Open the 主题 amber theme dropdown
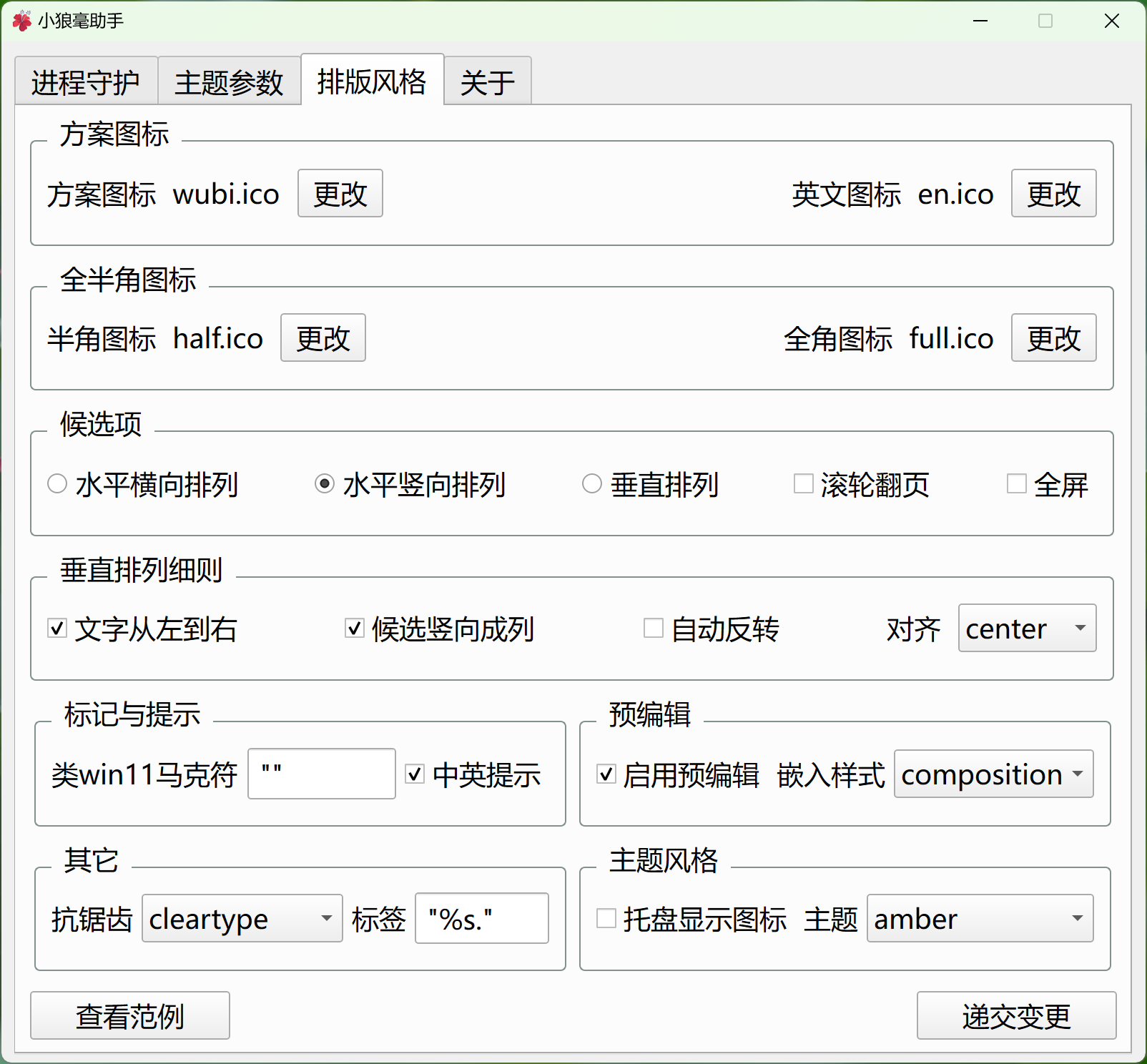The width and height of the screenshot is (1147, 1064). point(980,919)
